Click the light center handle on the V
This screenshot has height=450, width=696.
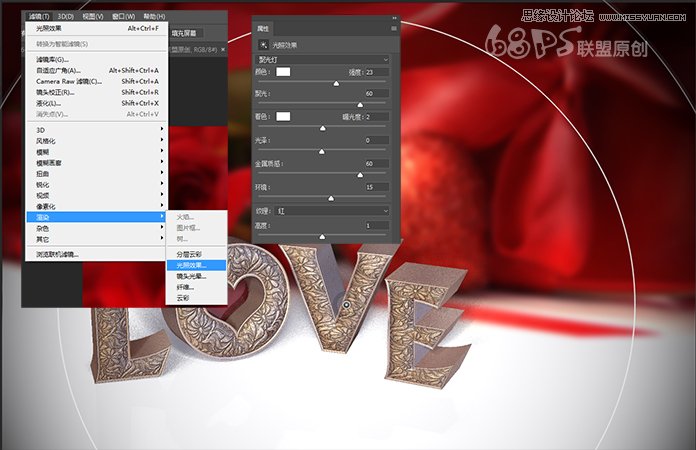pyautogui.click(x=346, y=304)
